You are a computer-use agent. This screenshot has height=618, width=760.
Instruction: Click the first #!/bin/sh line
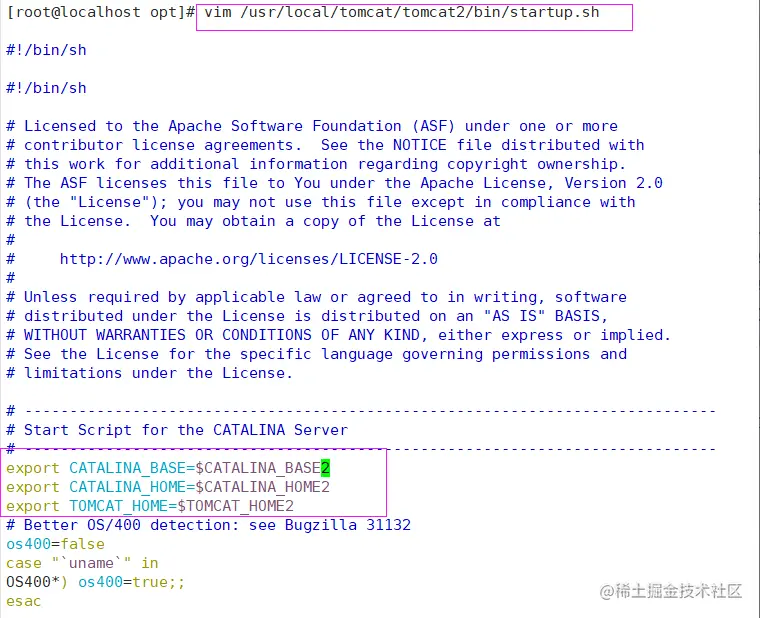pyautogui.click(x=46, y=50)
